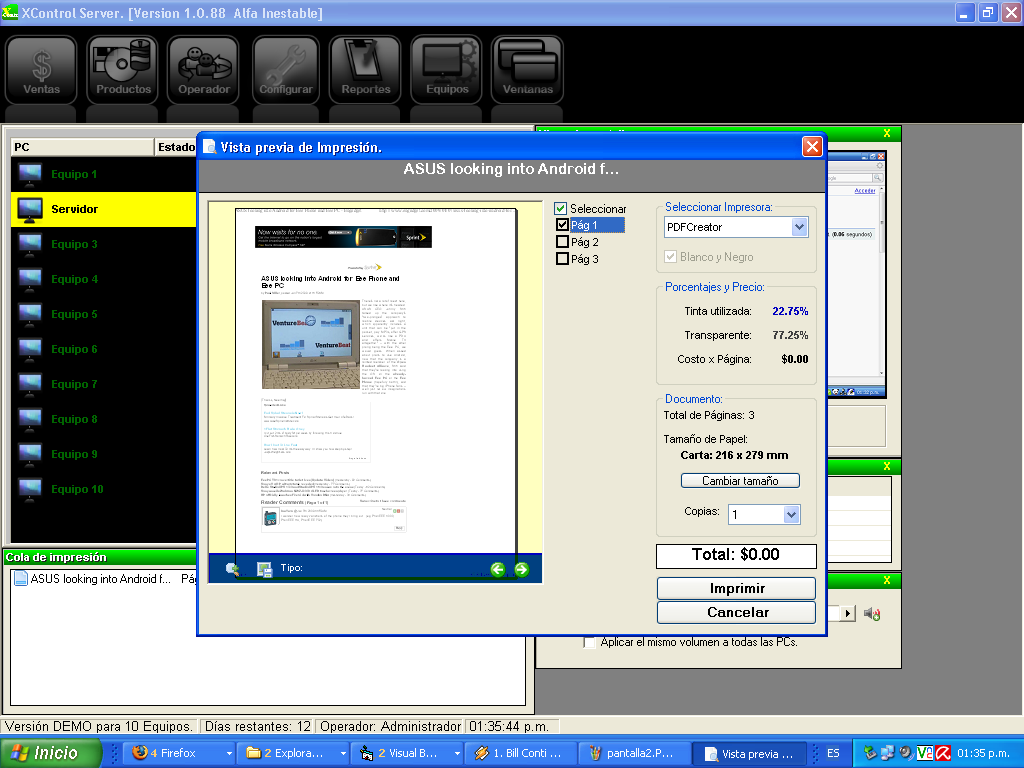Open the Reportes toolbar button
1024x768 pixels.
(x=365, y=70)
